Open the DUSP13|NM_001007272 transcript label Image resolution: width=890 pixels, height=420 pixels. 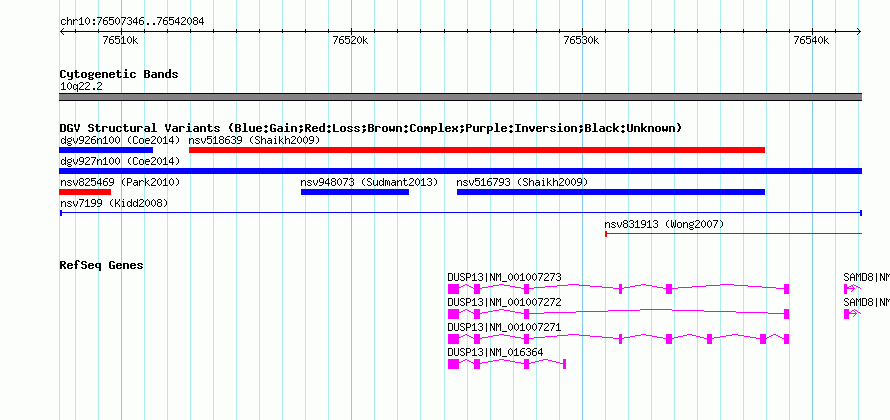[x=505, y=302]
